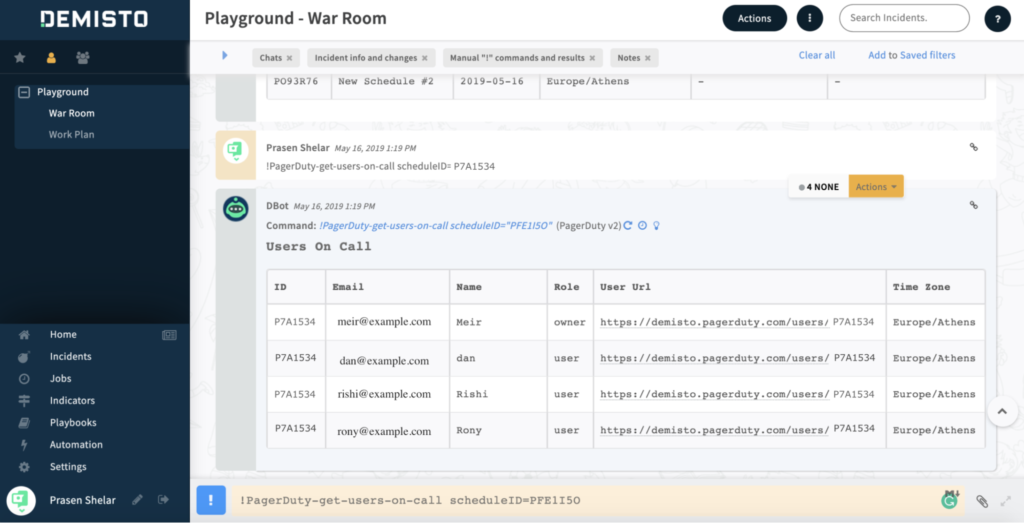Focus the Search Incidents field
Screen dimensions: 1024x523
(903, 18)
